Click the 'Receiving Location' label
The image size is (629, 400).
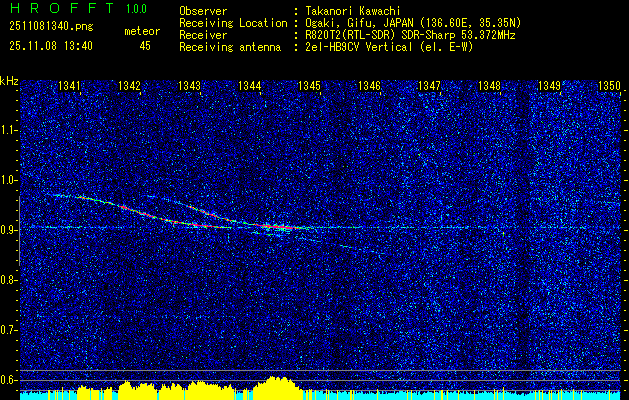coord(233,23)
